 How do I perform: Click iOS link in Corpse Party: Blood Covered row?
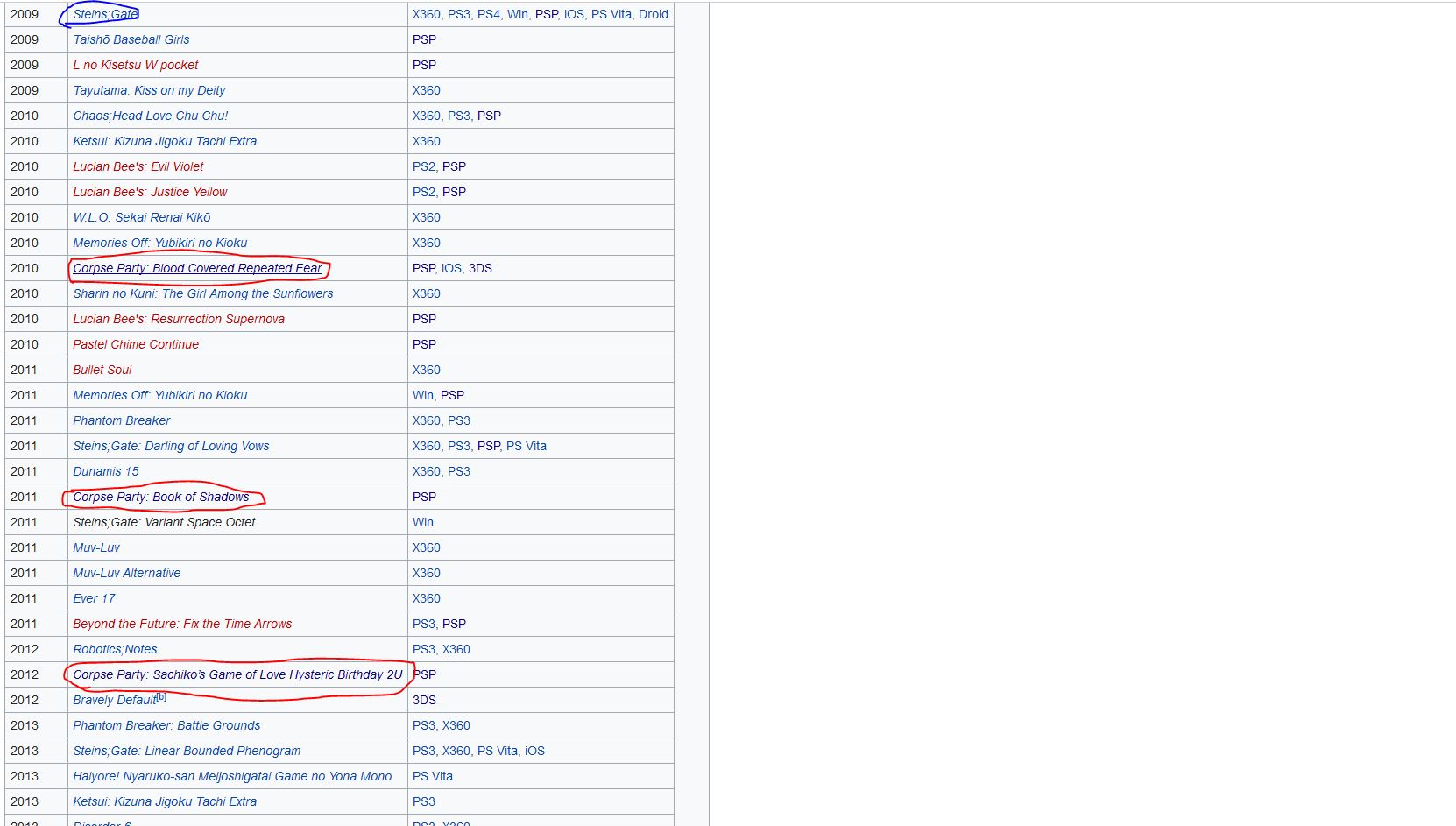[x=451, y=268]
